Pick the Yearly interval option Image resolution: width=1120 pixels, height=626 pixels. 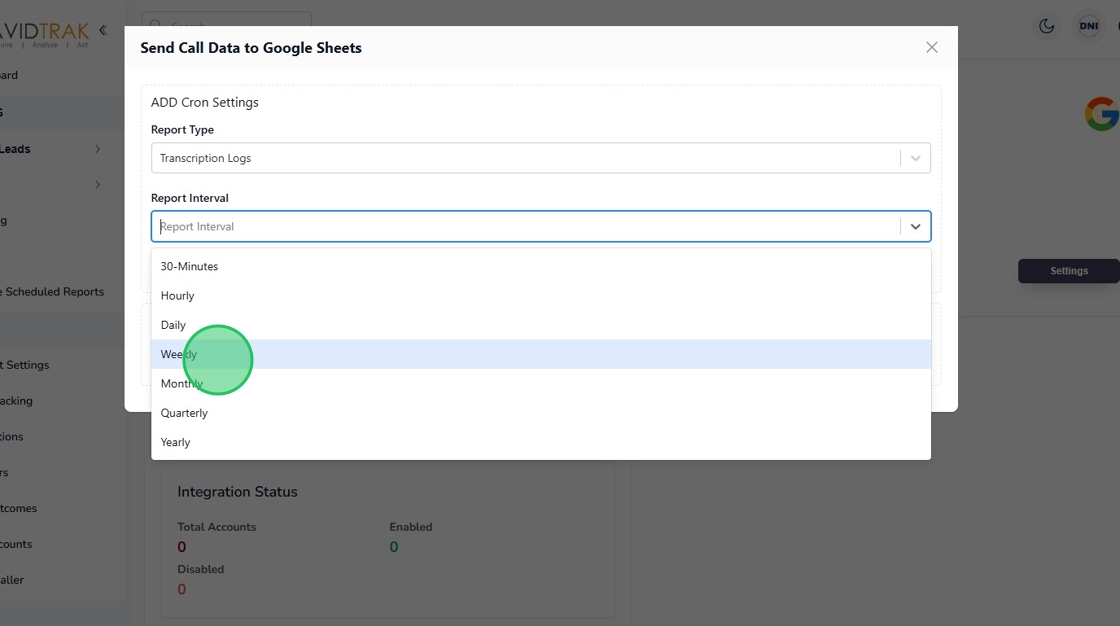pos(541,442)
